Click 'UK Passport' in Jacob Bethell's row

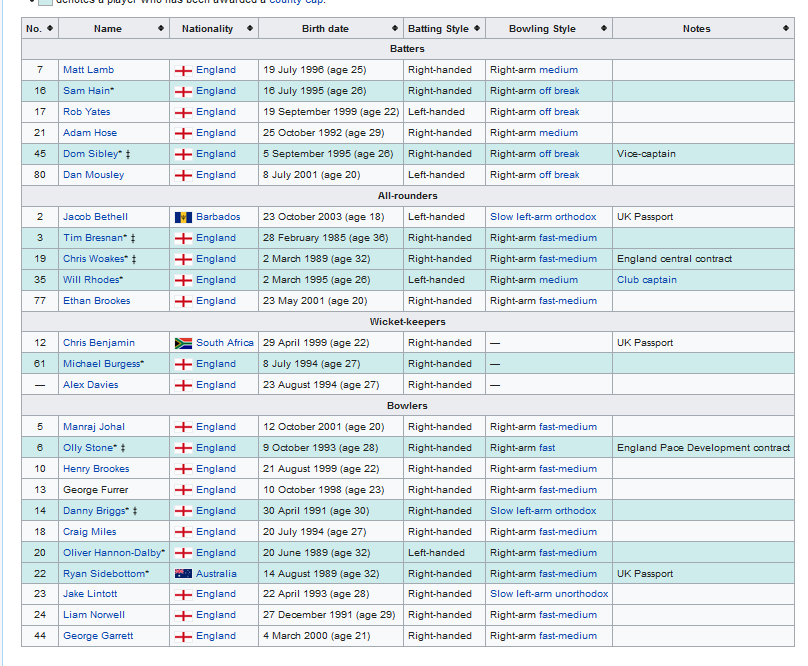[645, 217]
